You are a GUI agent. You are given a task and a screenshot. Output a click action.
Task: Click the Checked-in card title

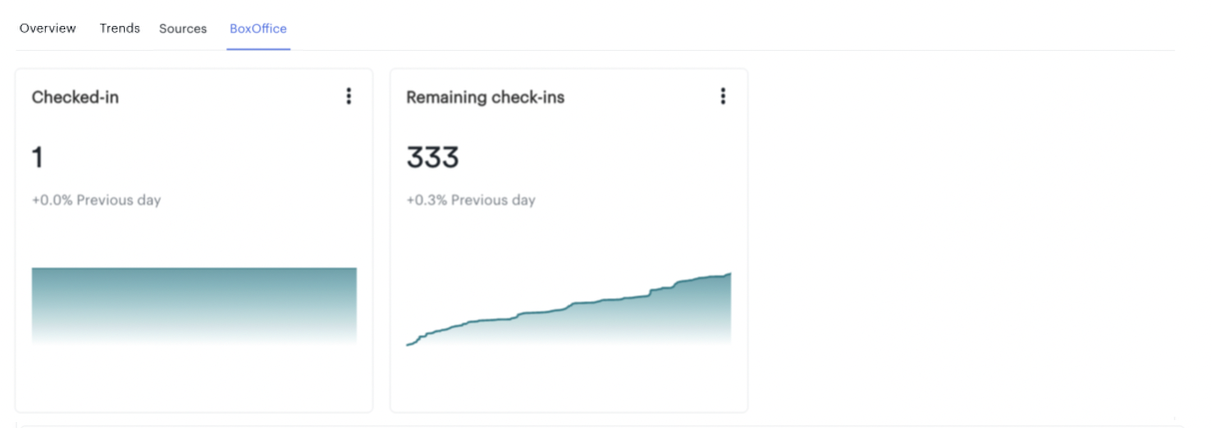76,97
